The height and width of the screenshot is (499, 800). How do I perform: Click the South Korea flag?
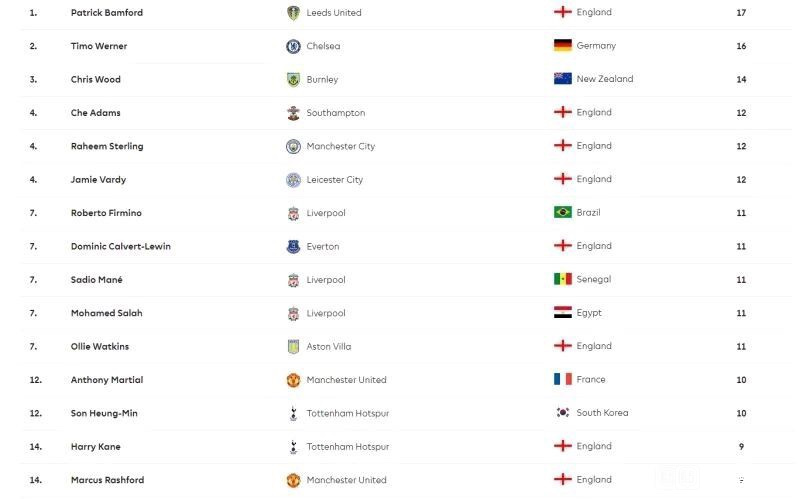point(563,412)
